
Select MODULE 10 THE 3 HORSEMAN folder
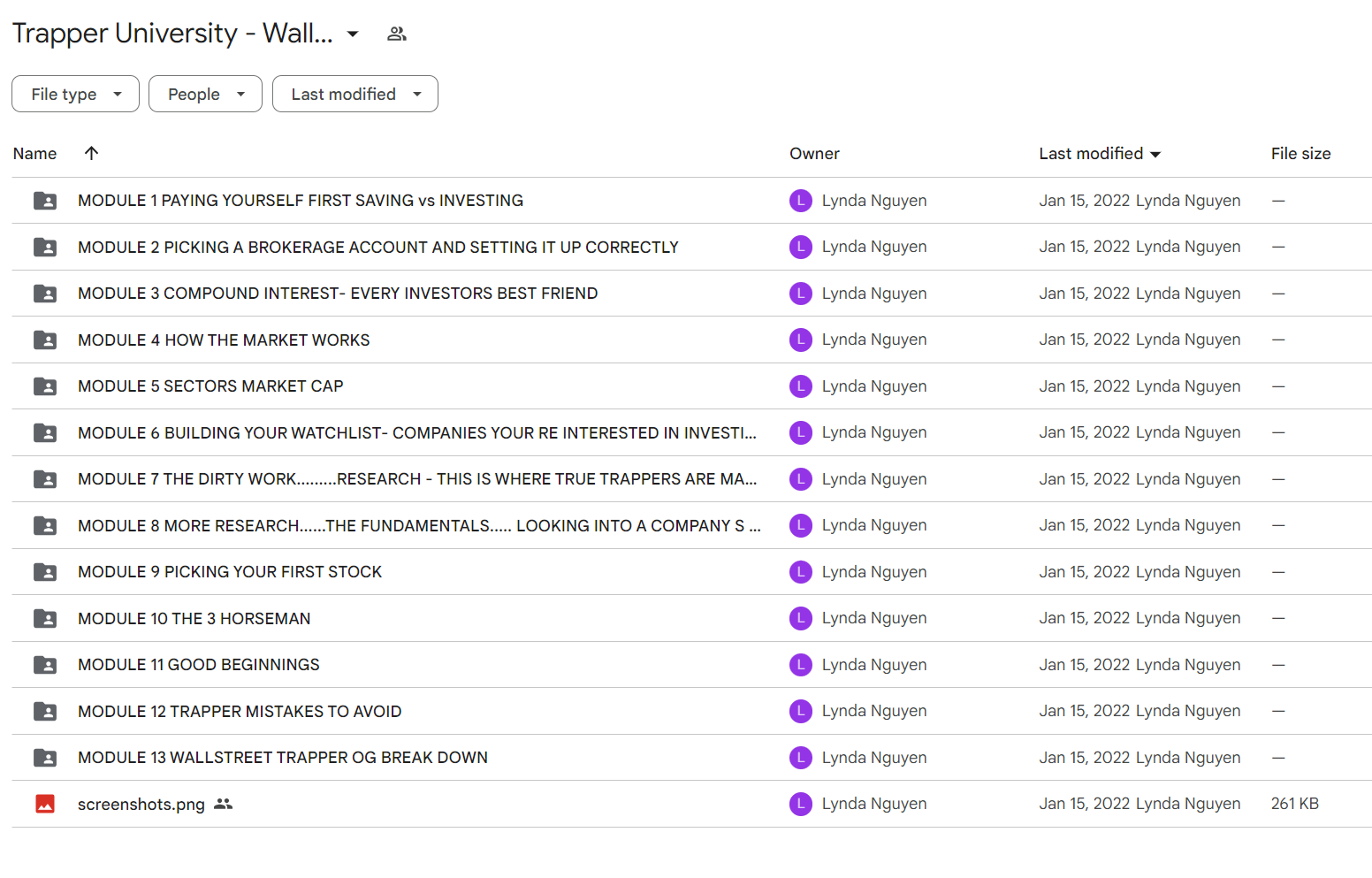point(194,619)
